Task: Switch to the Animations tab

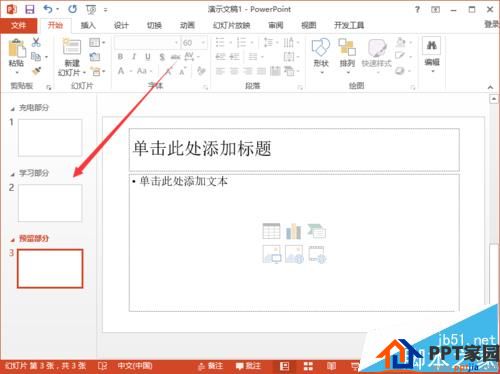Action: point(187,25)
